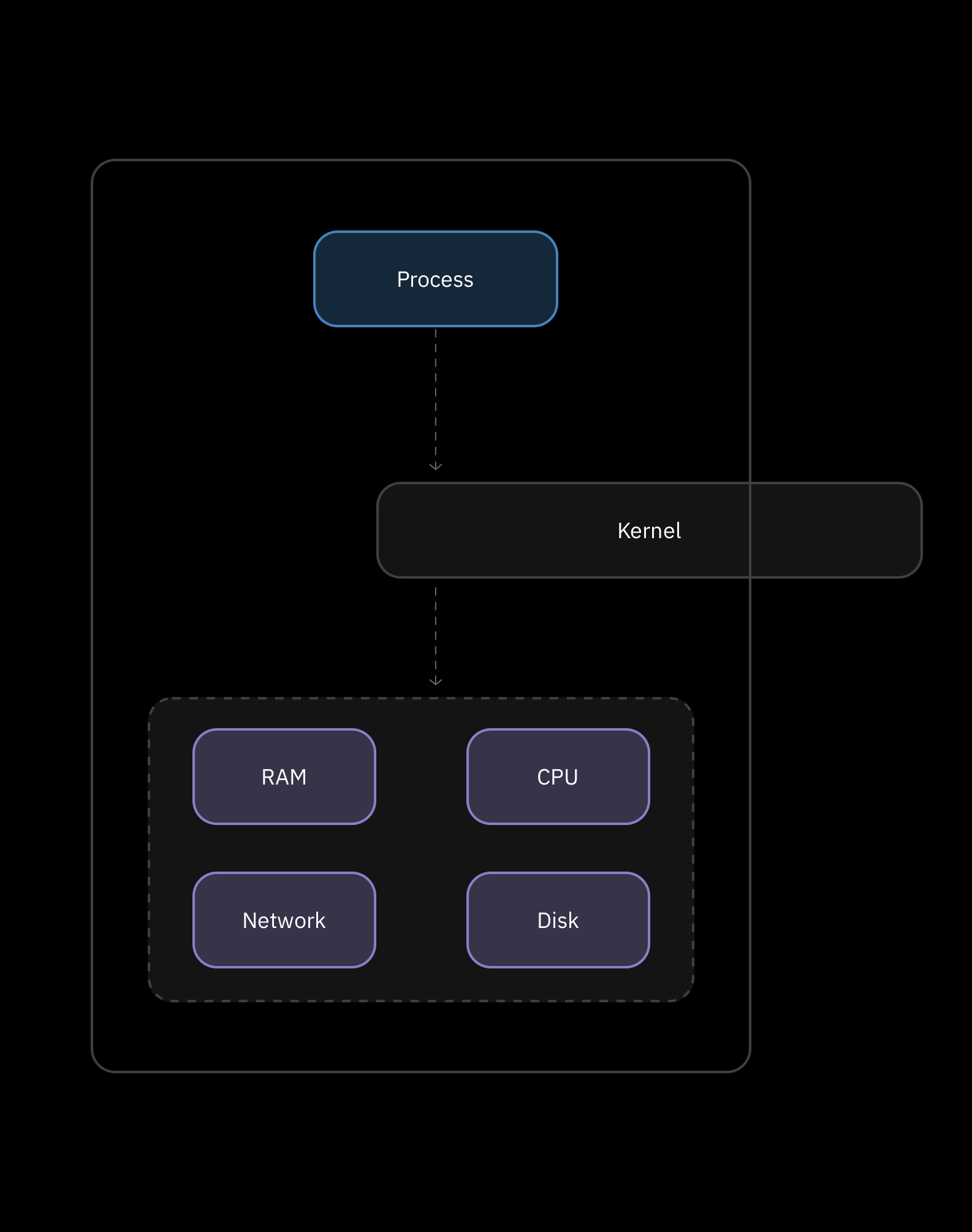
Task: Click the left border of outer container
Action: pos(92,613)
